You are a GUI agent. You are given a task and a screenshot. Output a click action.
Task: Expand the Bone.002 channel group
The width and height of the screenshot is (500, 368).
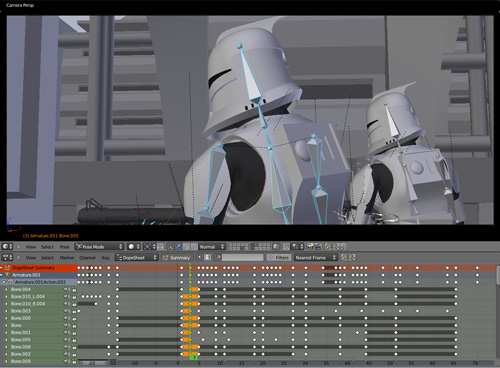coord(6,354)
